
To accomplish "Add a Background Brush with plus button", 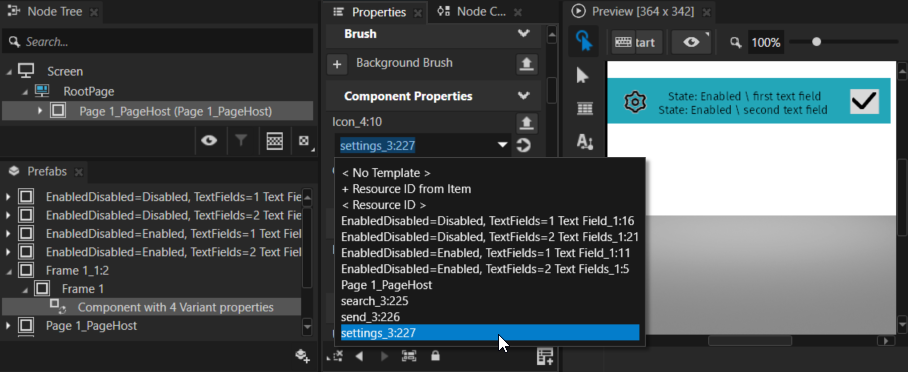I will pos(337,64).
